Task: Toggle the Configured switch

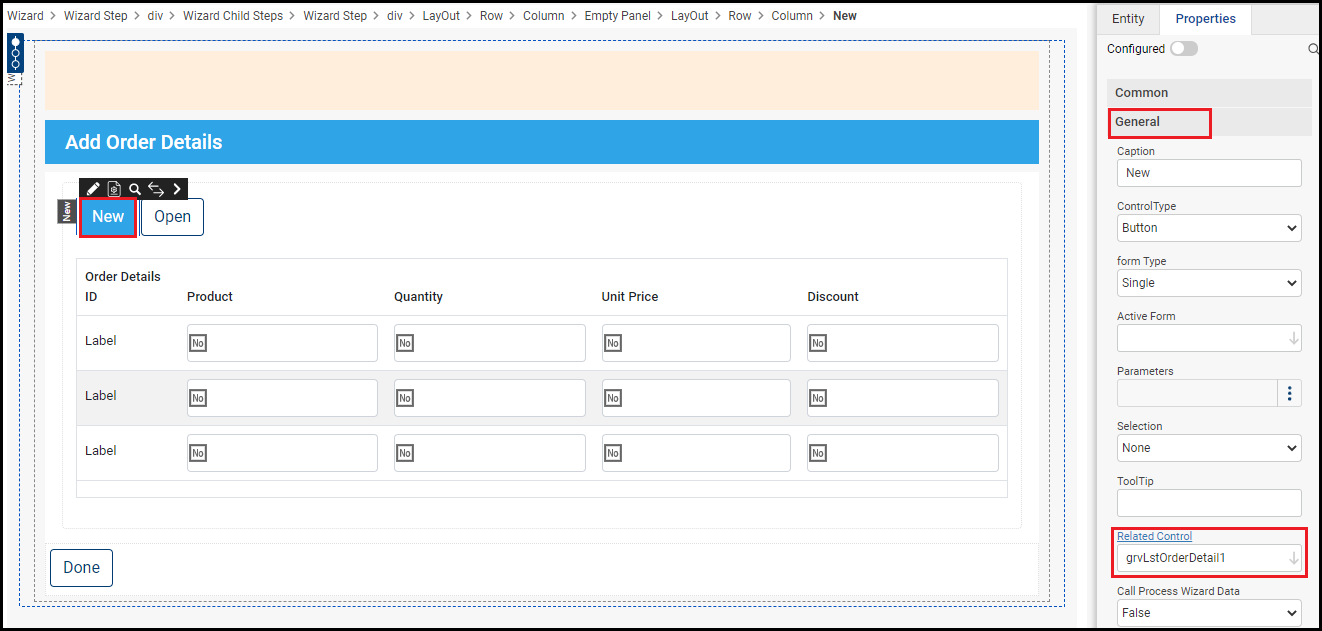Action: click(x=1184, y=48)
